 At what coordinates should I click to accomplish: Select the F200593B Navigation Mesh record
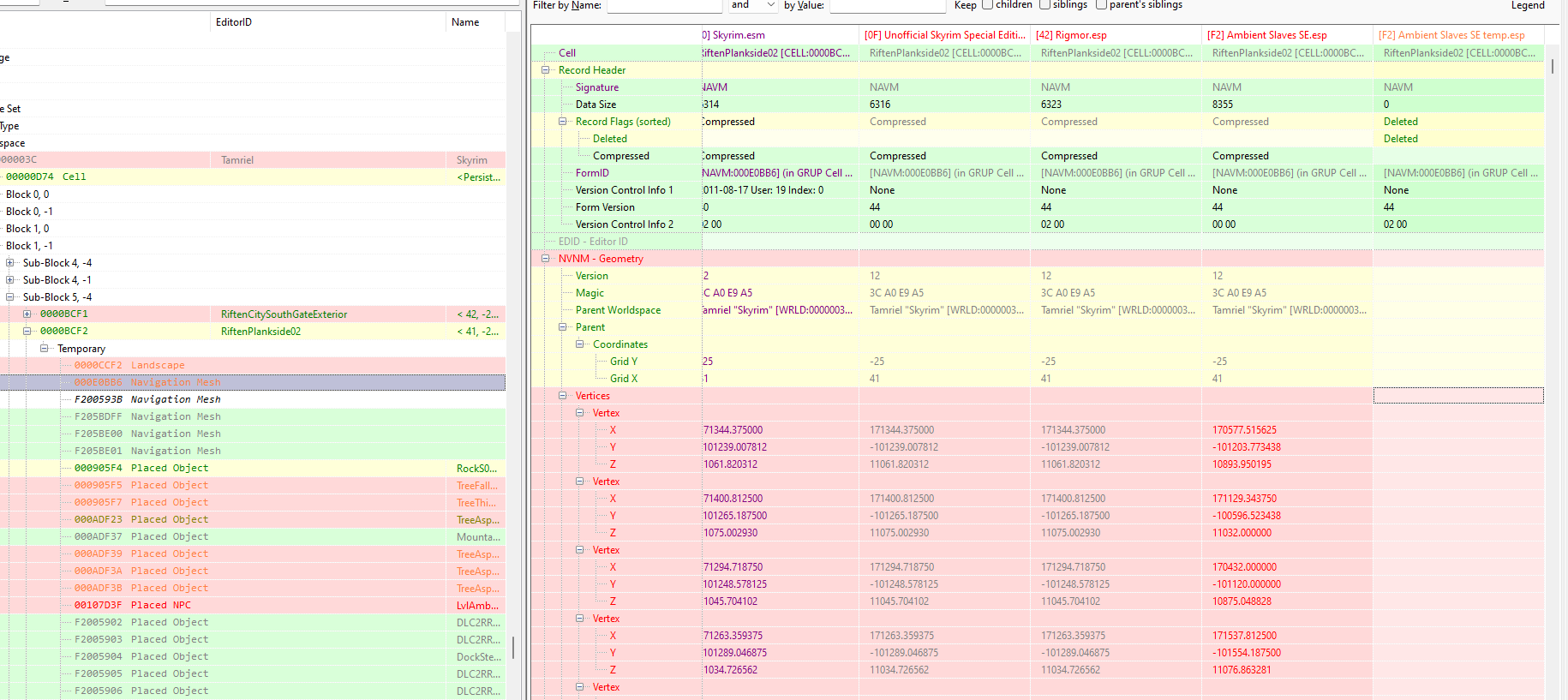[253, 400]
